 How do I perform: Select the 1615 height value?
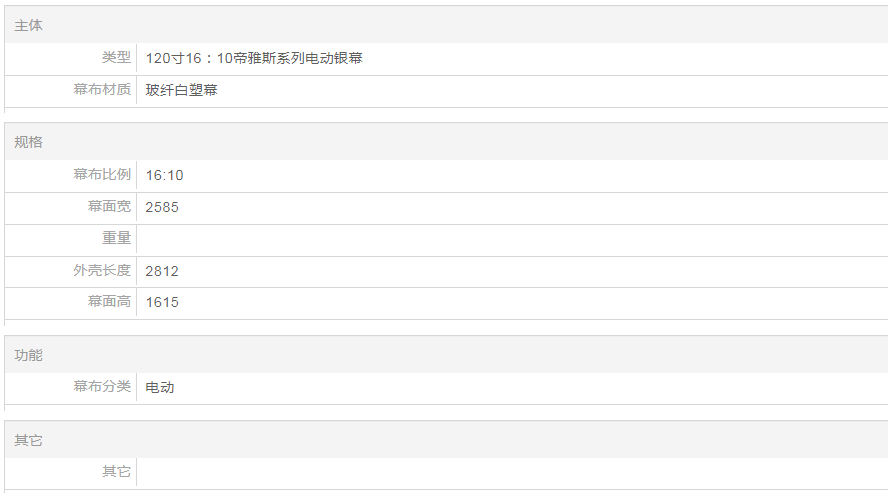click(x=162, y=302)
